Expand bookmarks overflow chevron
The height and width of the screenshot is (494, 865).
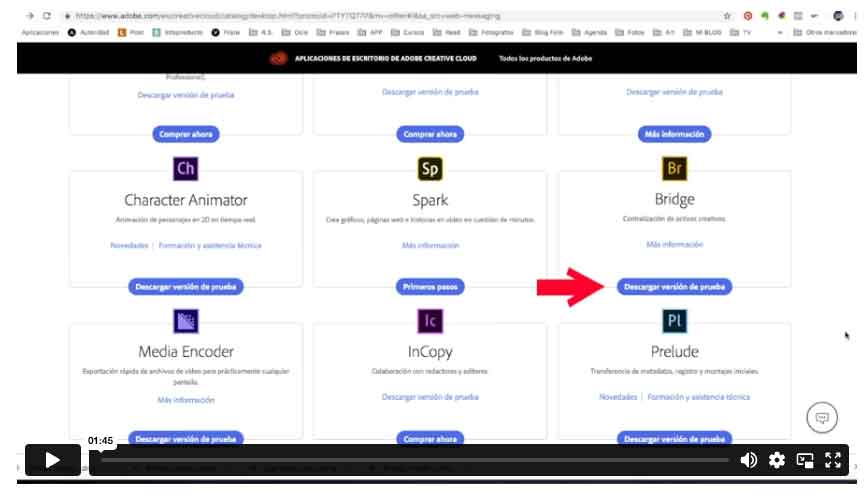779,33
